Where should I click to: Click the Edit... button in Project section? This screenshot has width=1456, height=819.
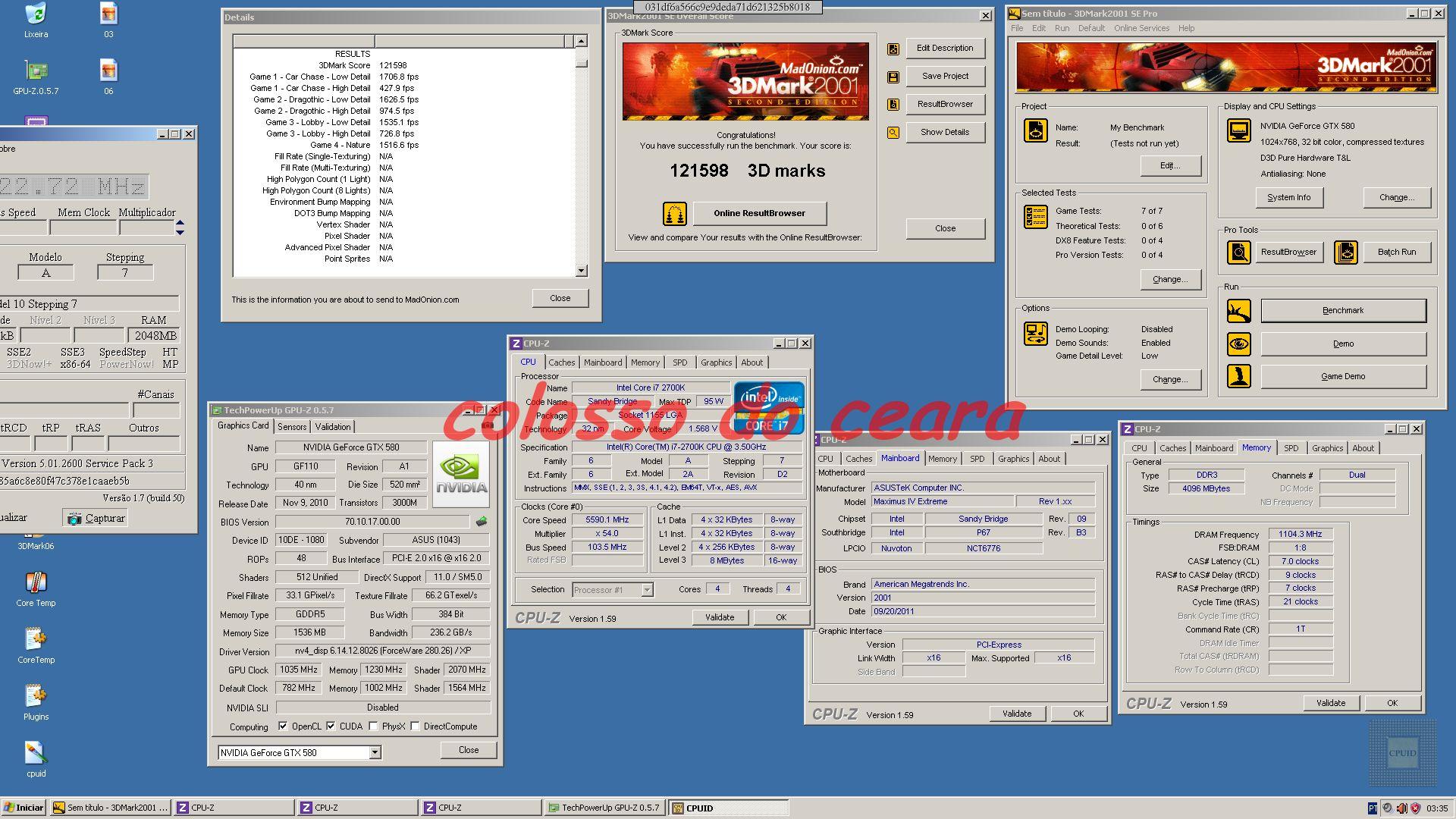coord(1170,166)
